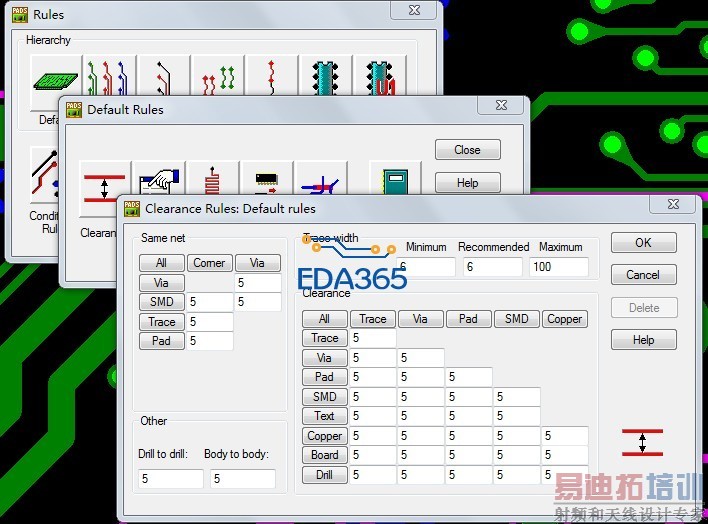Click Trace row button in Clearance matrix
Screen dimensions: 708x524
click(325, 338)
